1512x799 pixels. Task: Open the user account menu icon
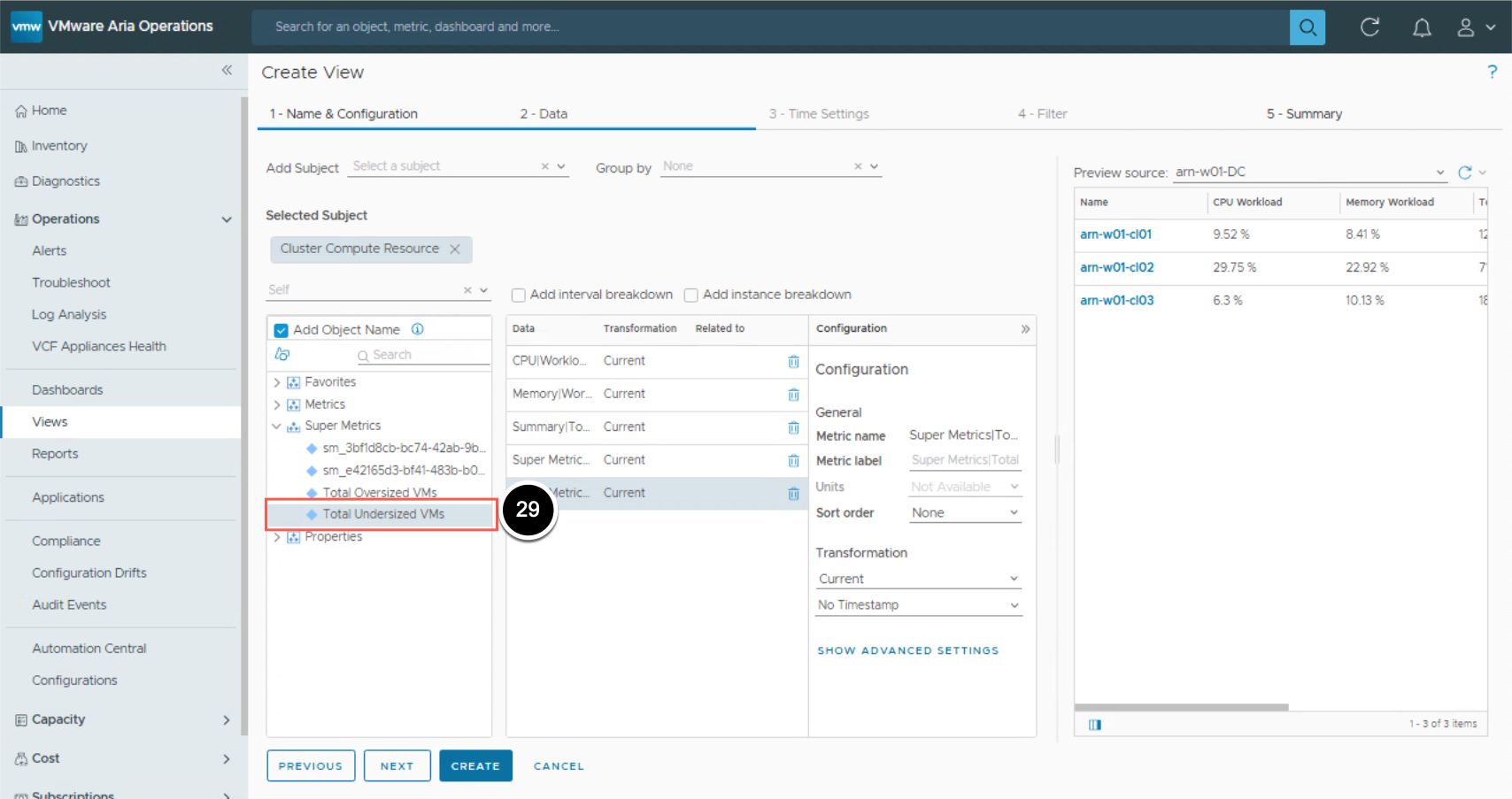coord(1466,27)
